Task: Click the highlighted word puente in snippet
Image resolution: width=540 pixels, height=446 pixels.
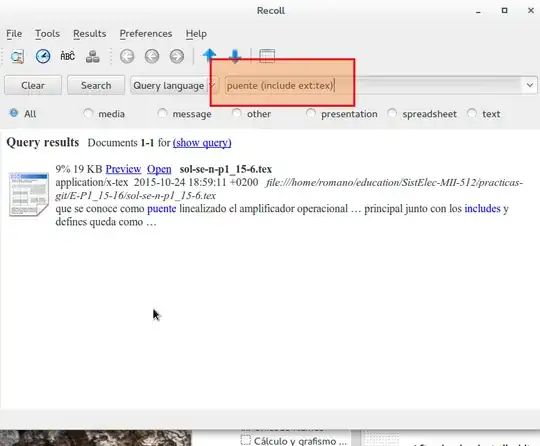Action: [x=162, y=209]
